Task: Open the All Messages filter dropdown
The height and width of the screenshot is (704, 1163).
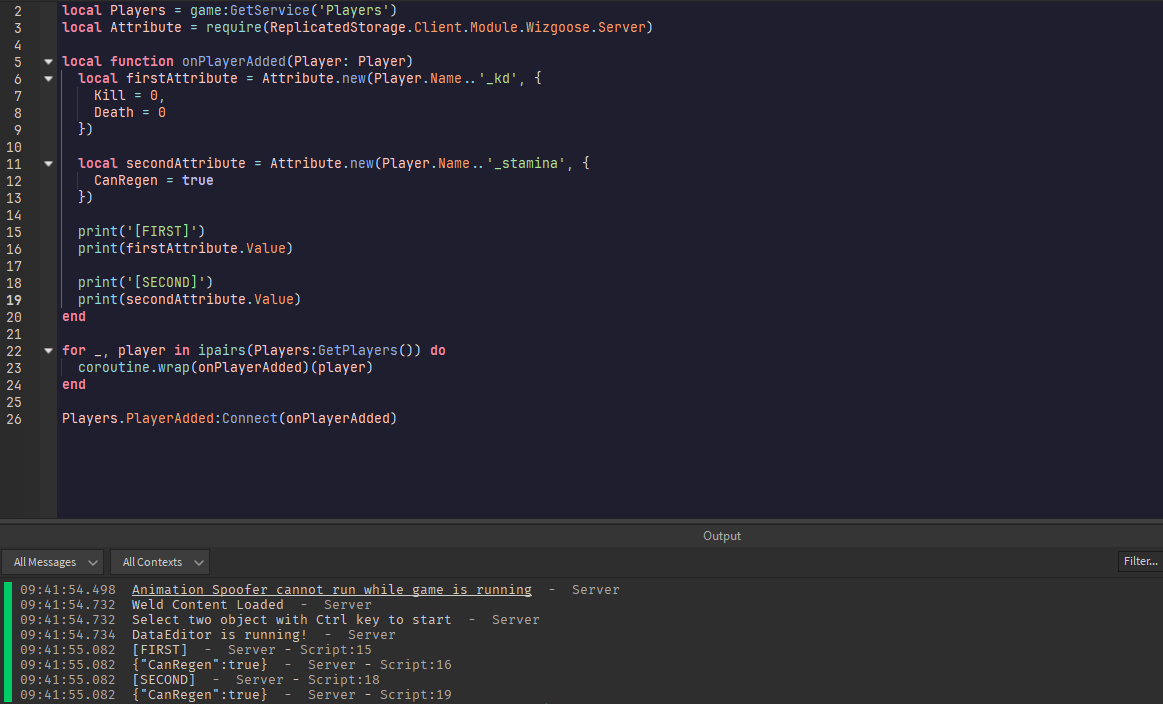Action: (x=52, y=561)
